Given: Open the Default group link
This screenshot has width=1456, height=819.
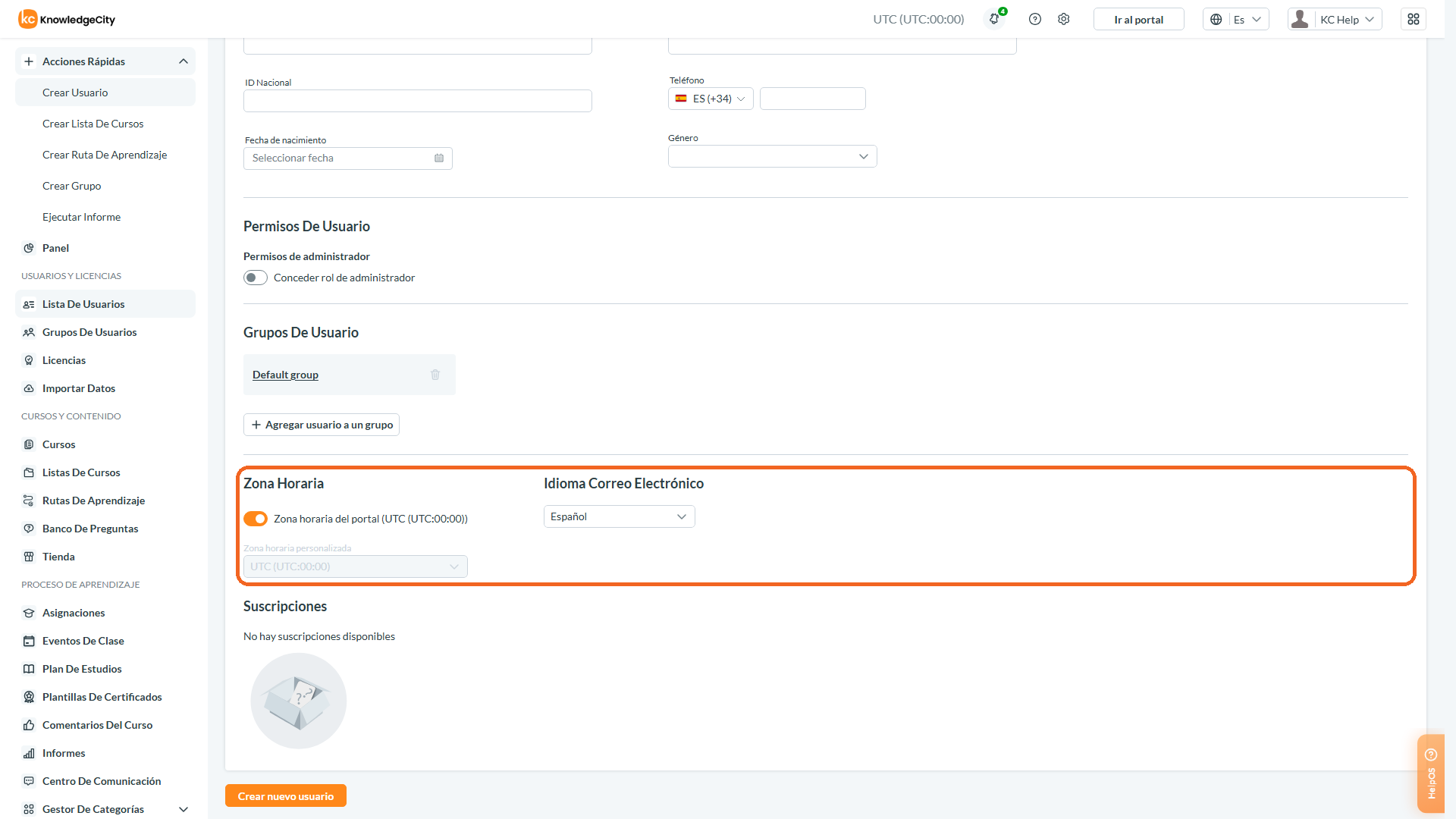Looking at the screenshot, I should click(x=285, y=375).
